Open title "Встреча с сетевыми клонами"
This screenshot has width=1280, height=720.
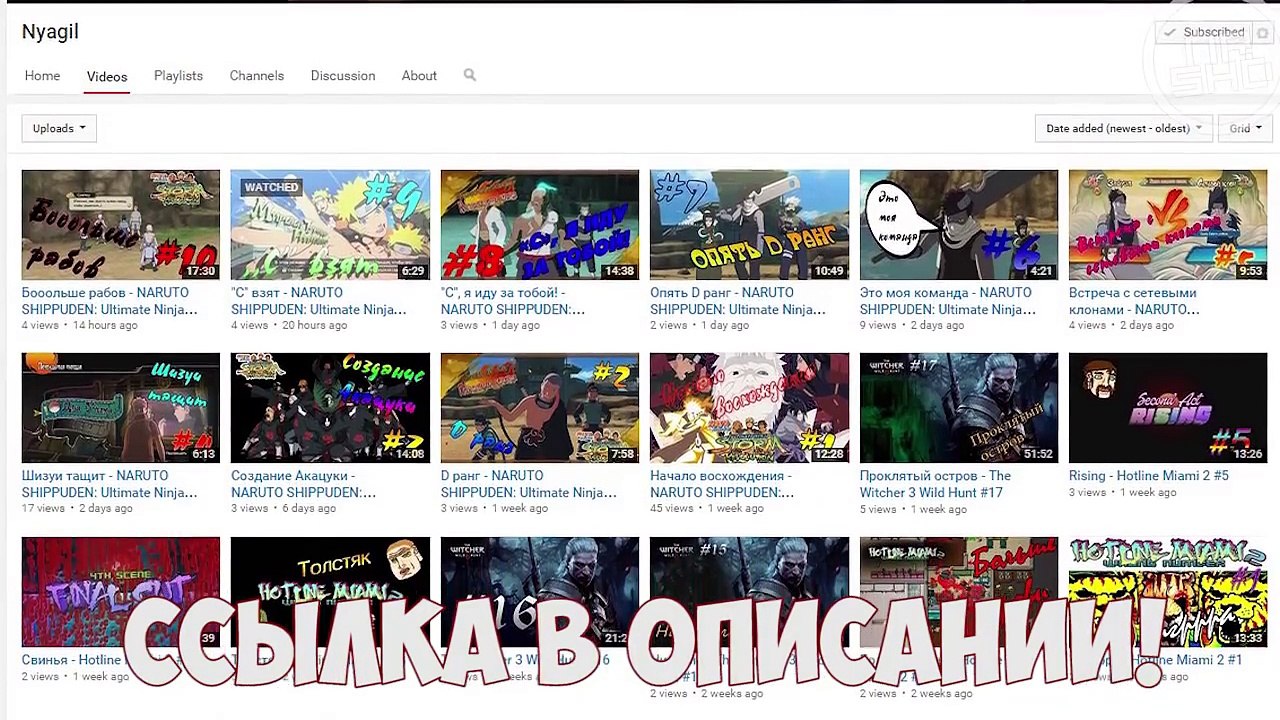coord(1134,301)
